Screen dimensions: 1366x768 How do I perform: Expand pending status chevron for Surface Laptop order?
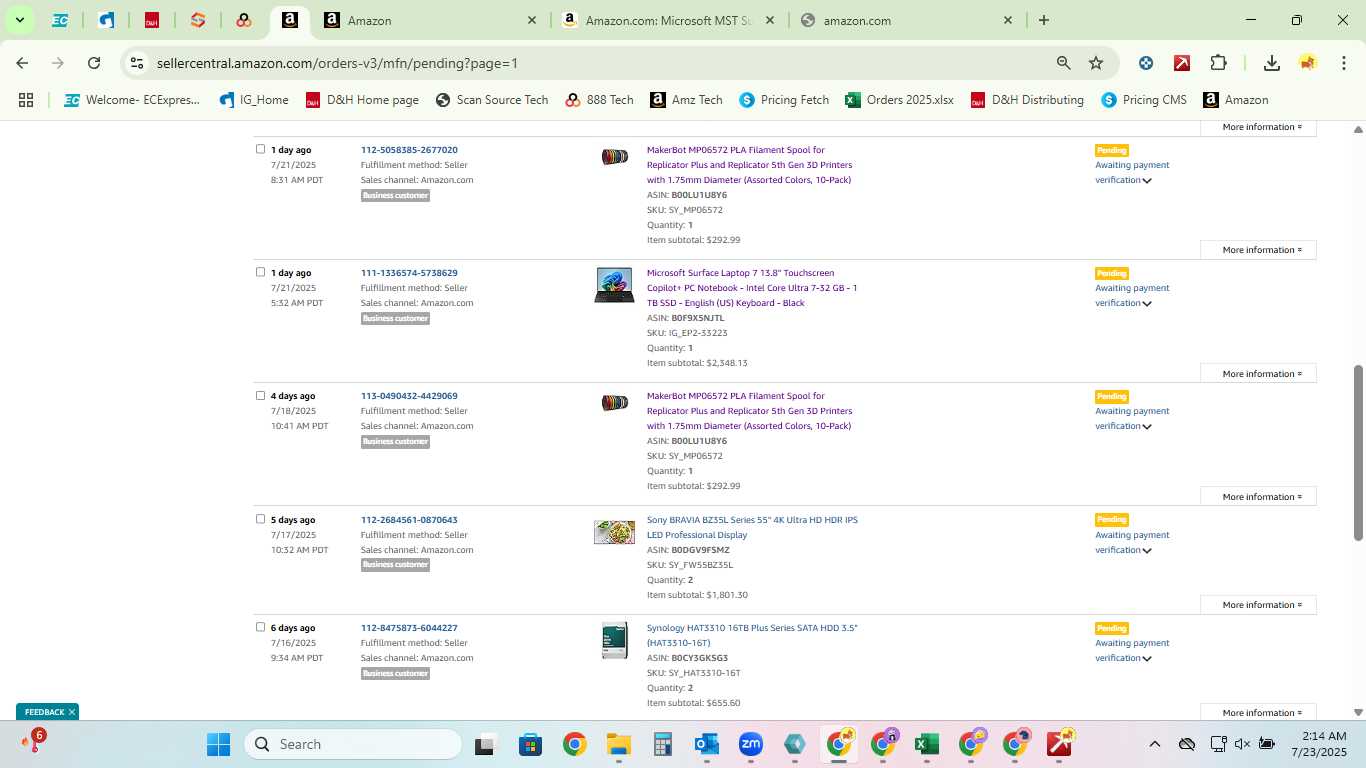point(1147,304)
